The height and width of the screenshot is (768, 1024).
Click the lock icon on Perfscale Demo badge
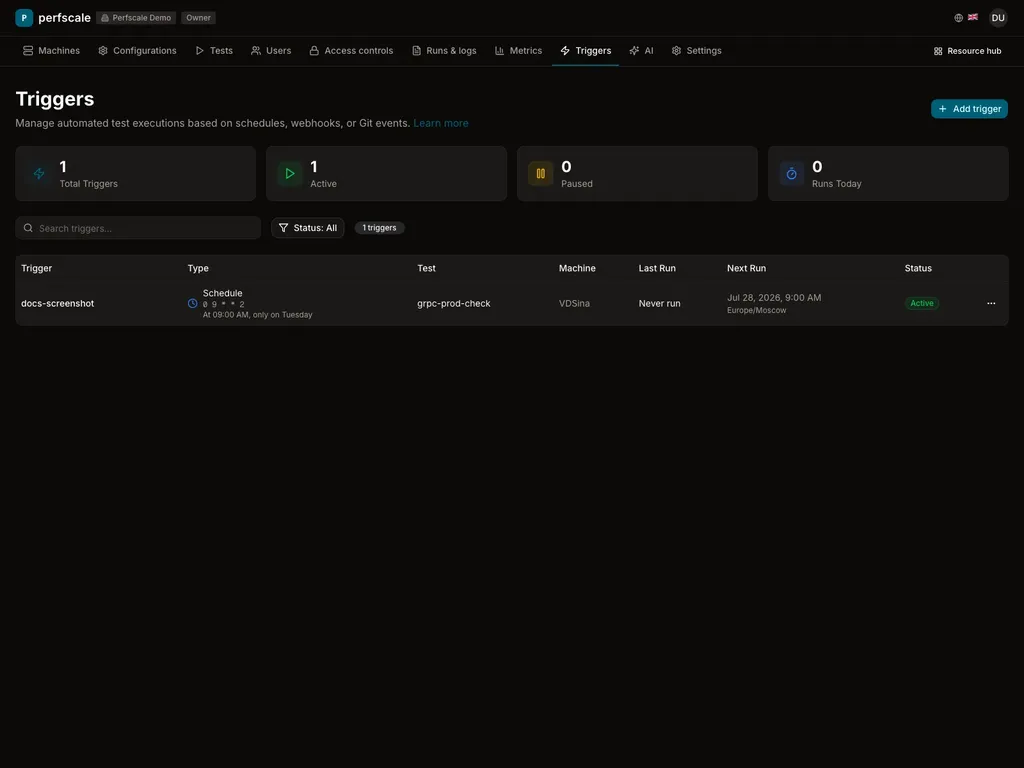(105, 18)
